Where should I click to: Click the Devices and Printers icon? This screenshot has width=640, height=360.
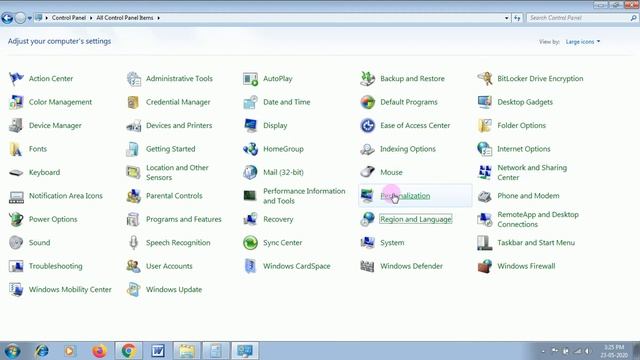click(x=133, y=125)
